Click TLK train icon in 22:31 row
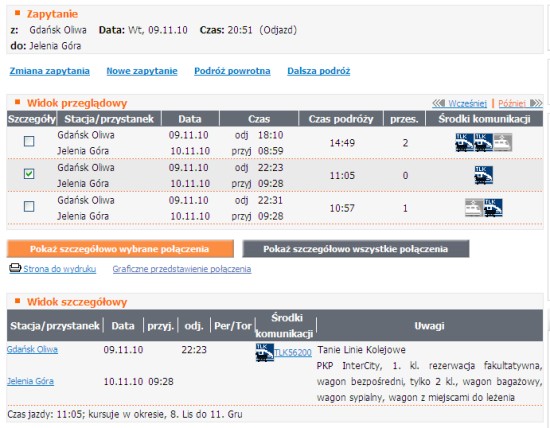Viewport: 550px width, 428px height. 493,208
